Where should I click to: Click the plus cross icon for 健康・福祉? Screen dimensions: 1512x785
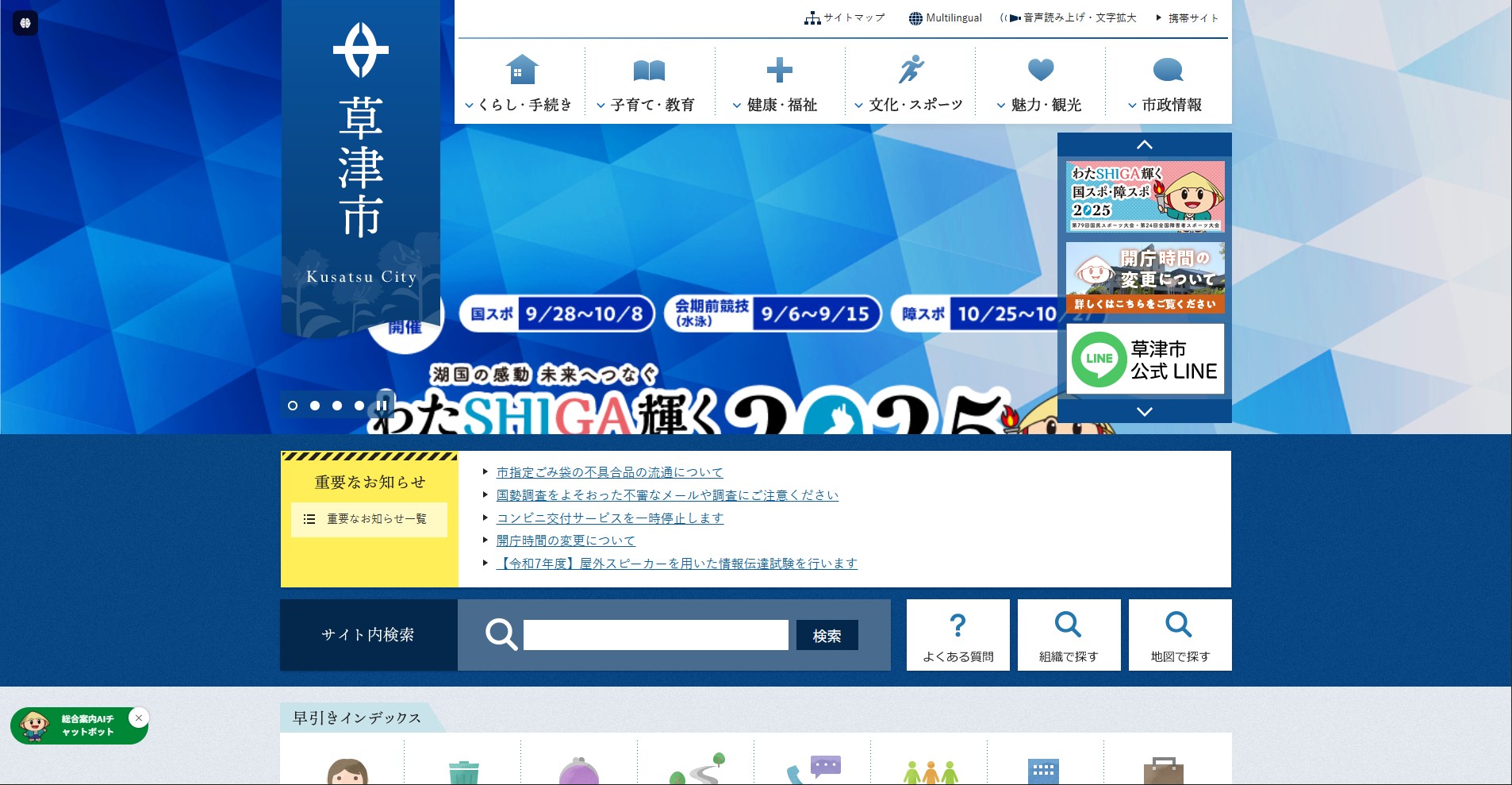click(x=779, y=70)
